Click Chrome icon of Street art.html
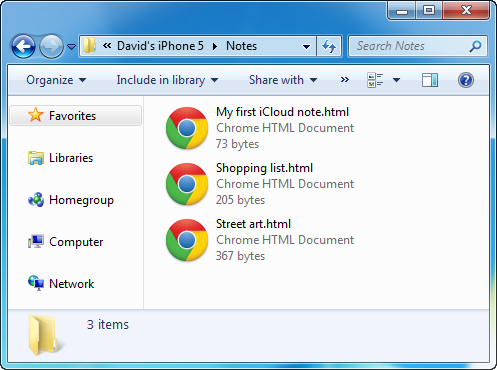 187,240
